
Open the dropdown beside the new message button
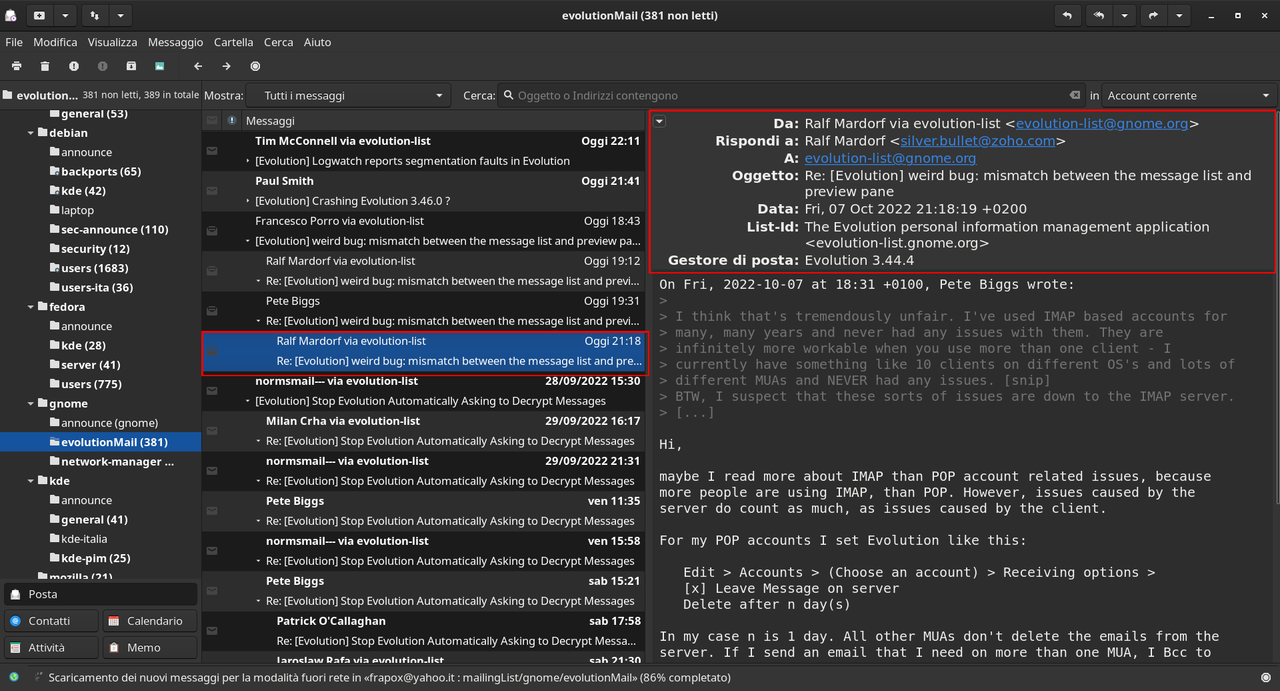coord(65,16)
